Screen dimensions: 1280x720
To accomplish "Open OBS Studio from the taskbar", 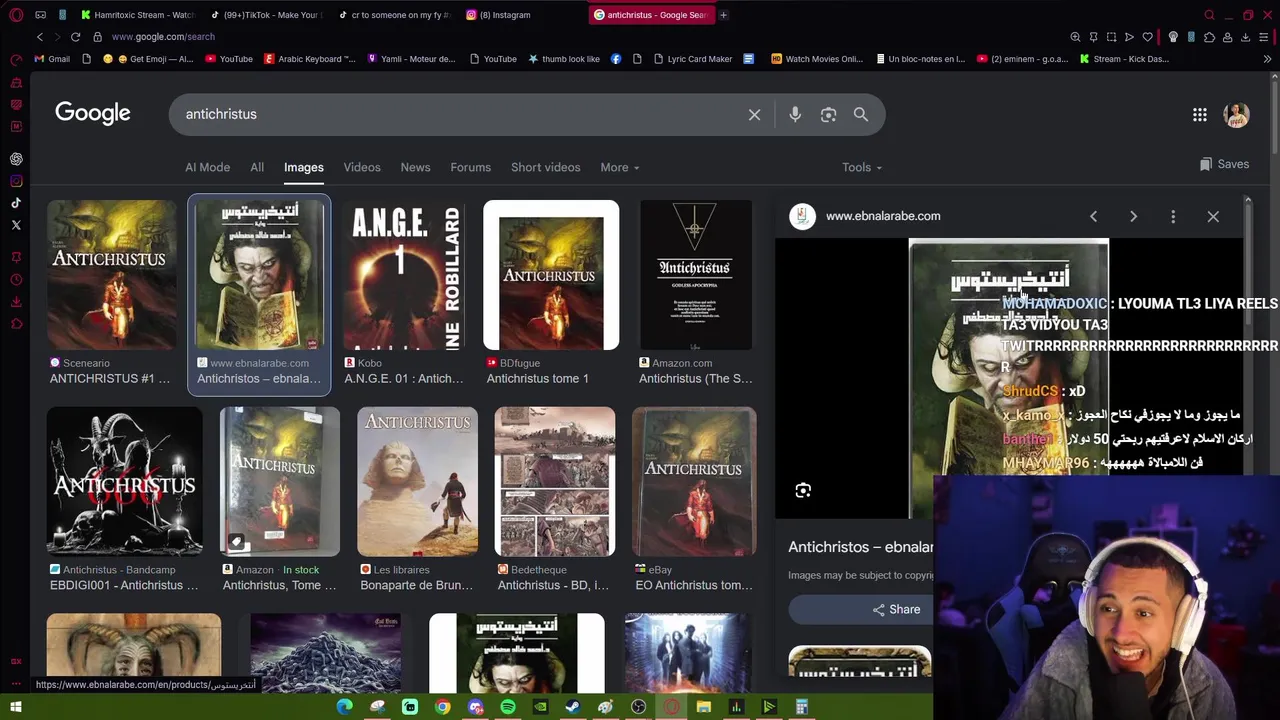I will pyautogui.click(x=639, y=707).
